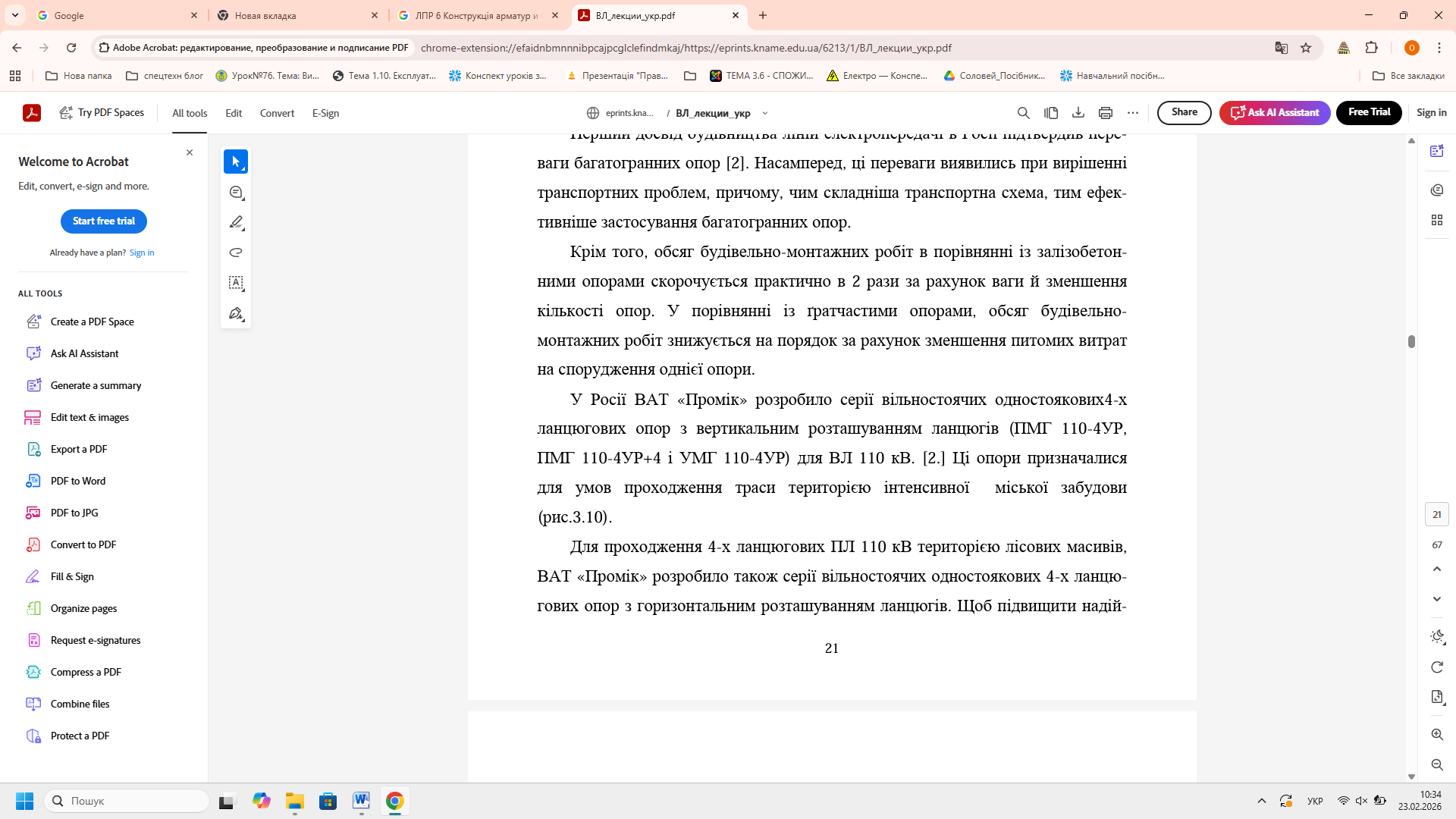
Task: Reload the browser page
Action: click(71, 48)
